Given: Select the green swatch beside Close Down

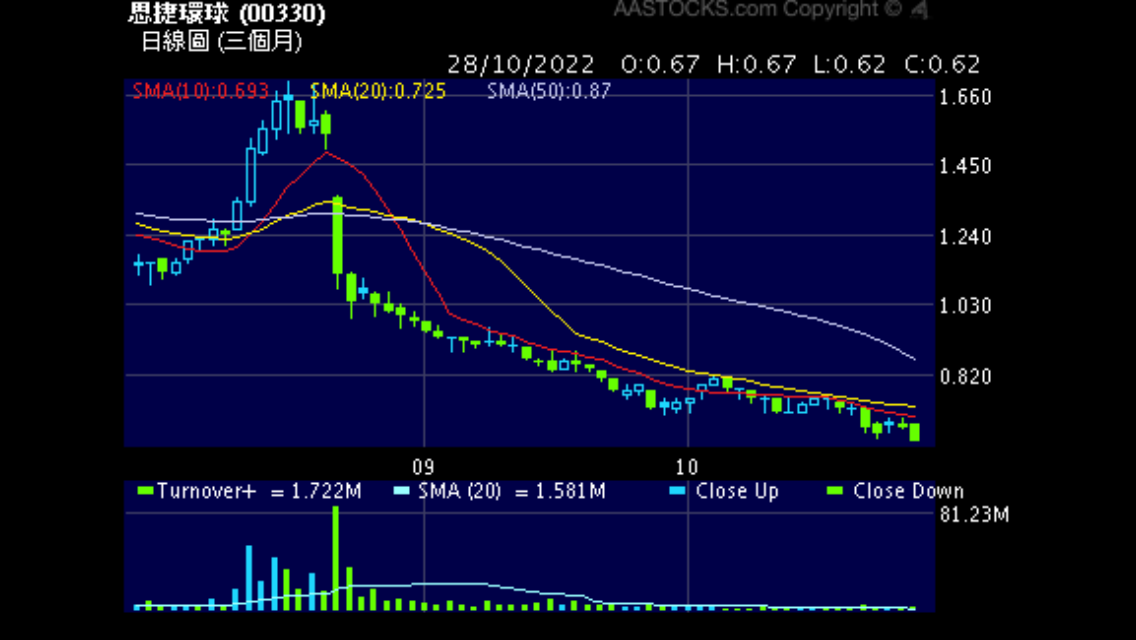Looking at the screenshot, I should click(x=835, y=491).
